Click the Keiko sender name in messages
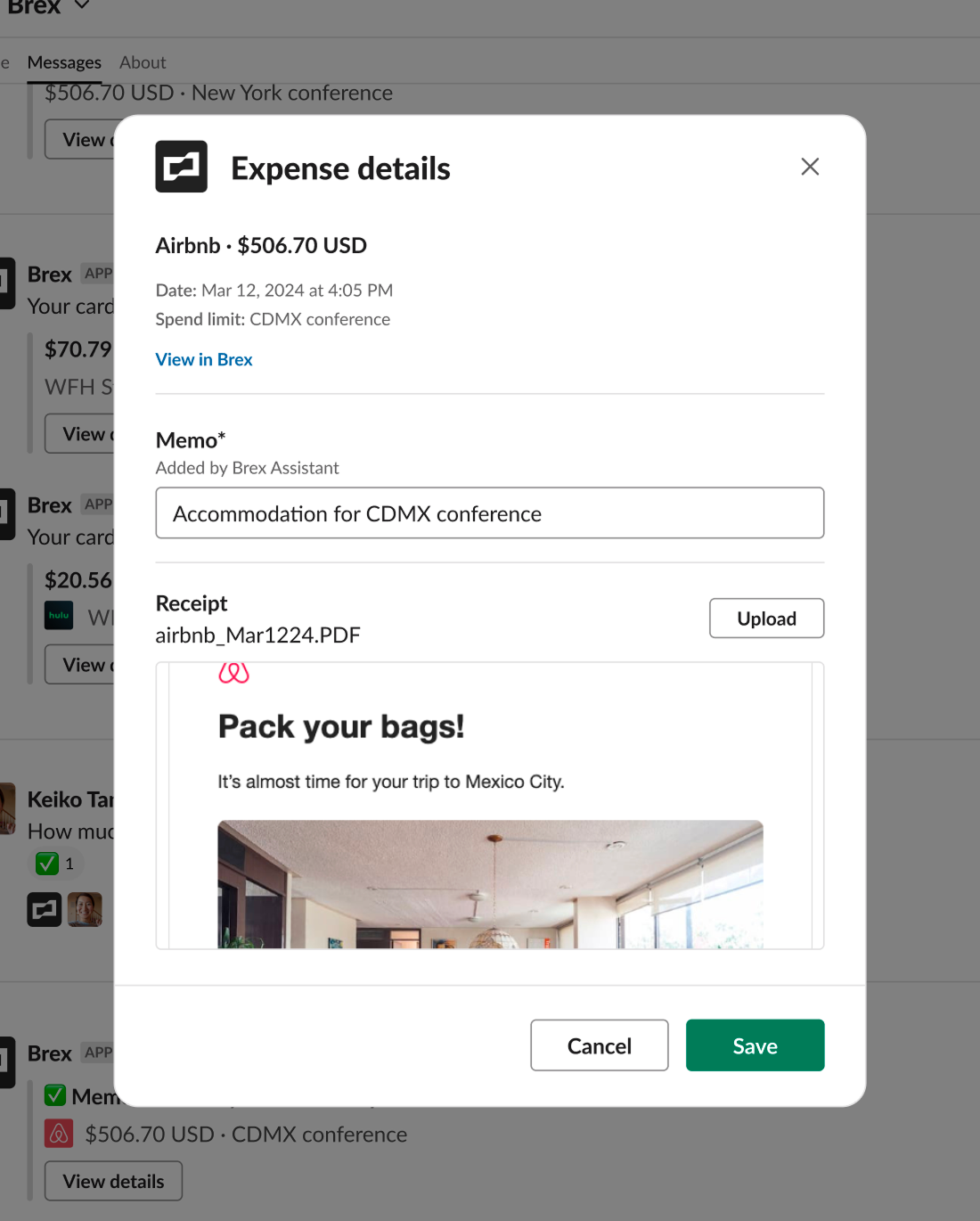 click(x=70, y=799)
